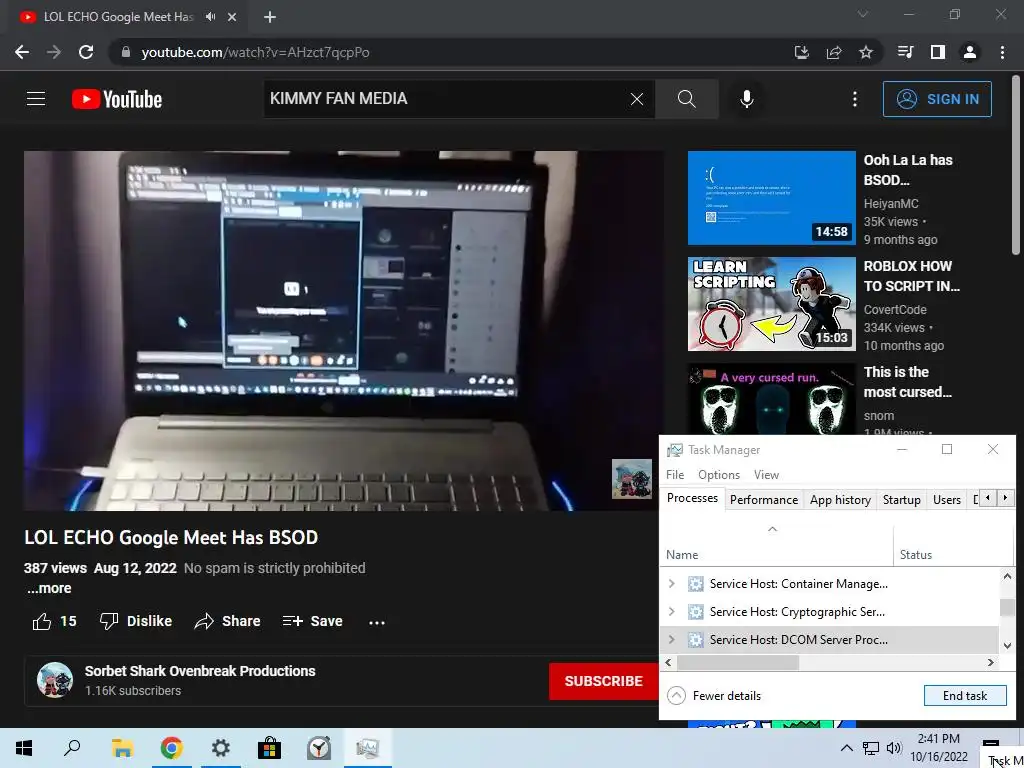Screen dimensions: 1024x768
Task: Open the clock and date in the taskbar
Action: 938,748
